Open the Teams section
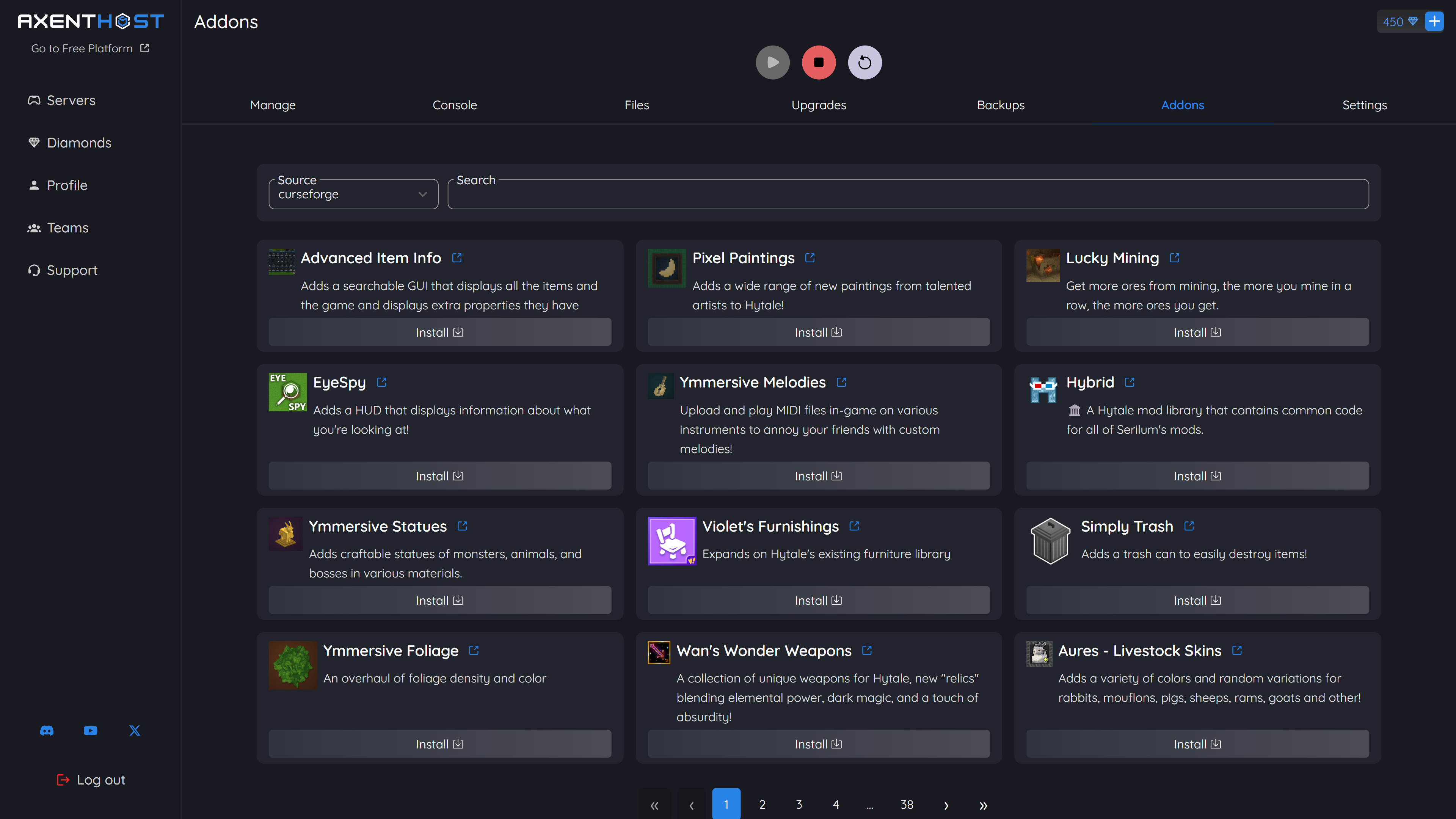This screenshot has height=819, width=1456. click(x=67, y=227)
